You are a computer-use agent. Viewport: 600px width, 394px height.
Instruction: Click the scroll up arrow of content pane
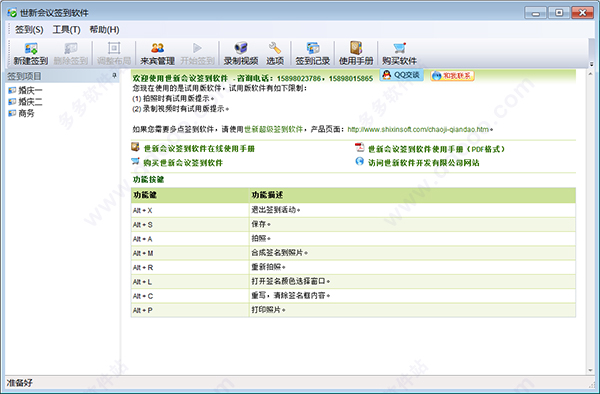[x=591, y=73]
